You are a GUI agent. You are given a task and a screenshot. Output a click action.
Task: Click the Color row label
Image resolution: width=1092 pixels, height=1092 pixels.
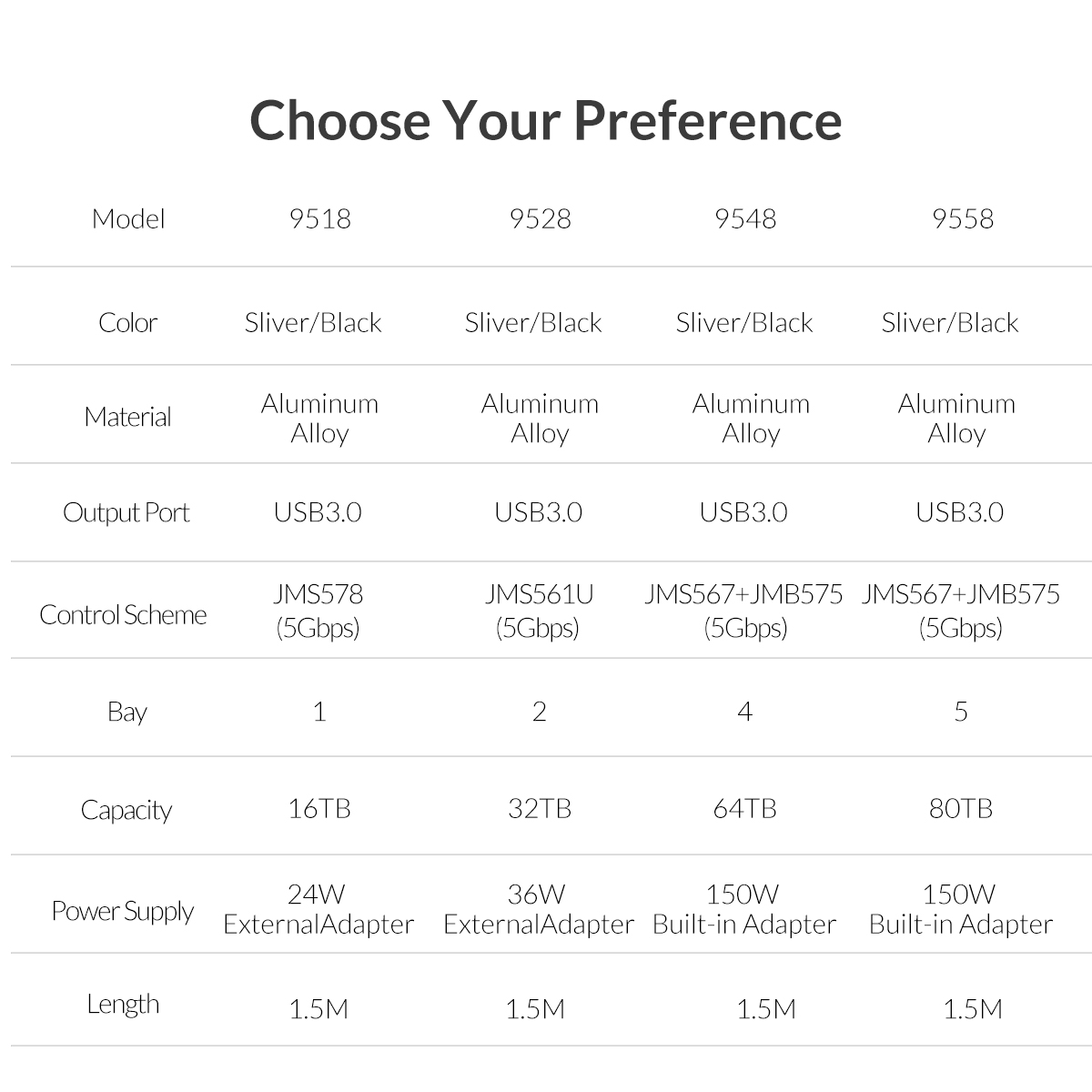[x=128, y=323]
